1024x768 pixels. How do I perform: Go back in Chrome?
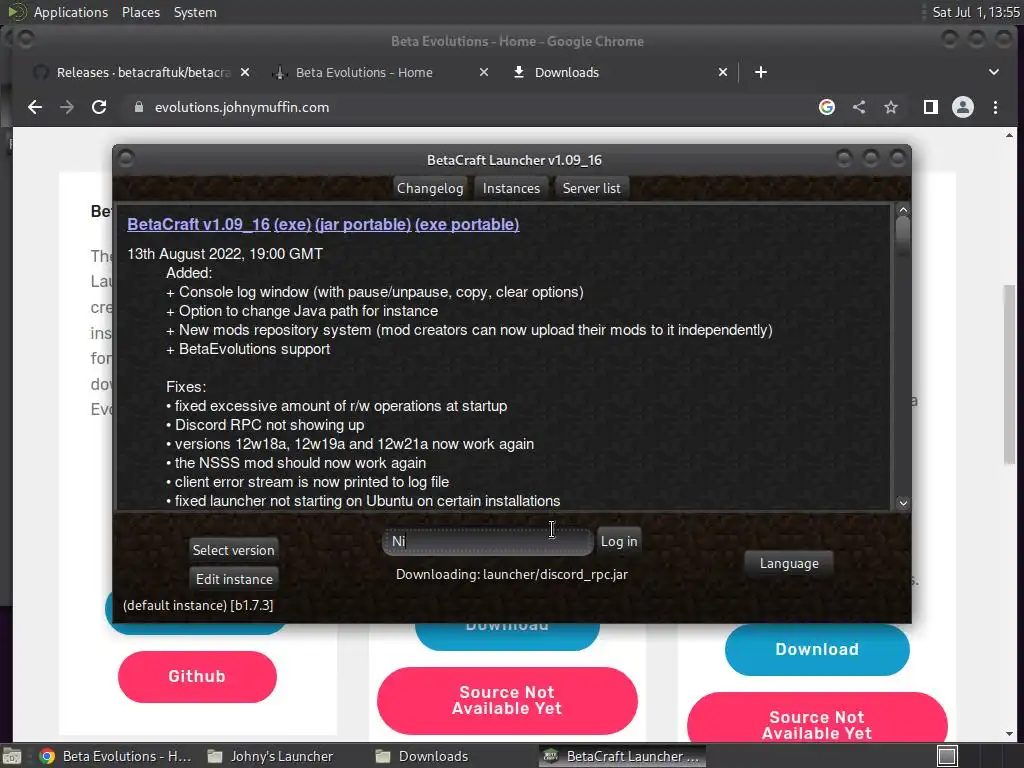tap(35, 107)
